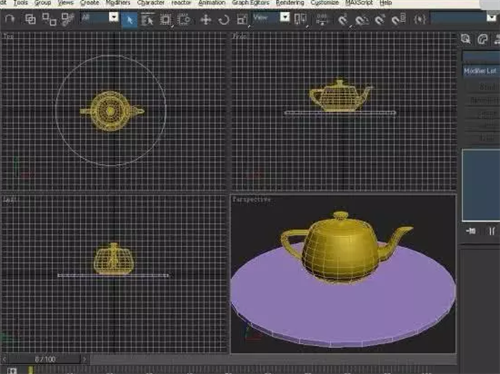
Task: Toggle the Spinner Snap icon
Action: pos(398,19)
